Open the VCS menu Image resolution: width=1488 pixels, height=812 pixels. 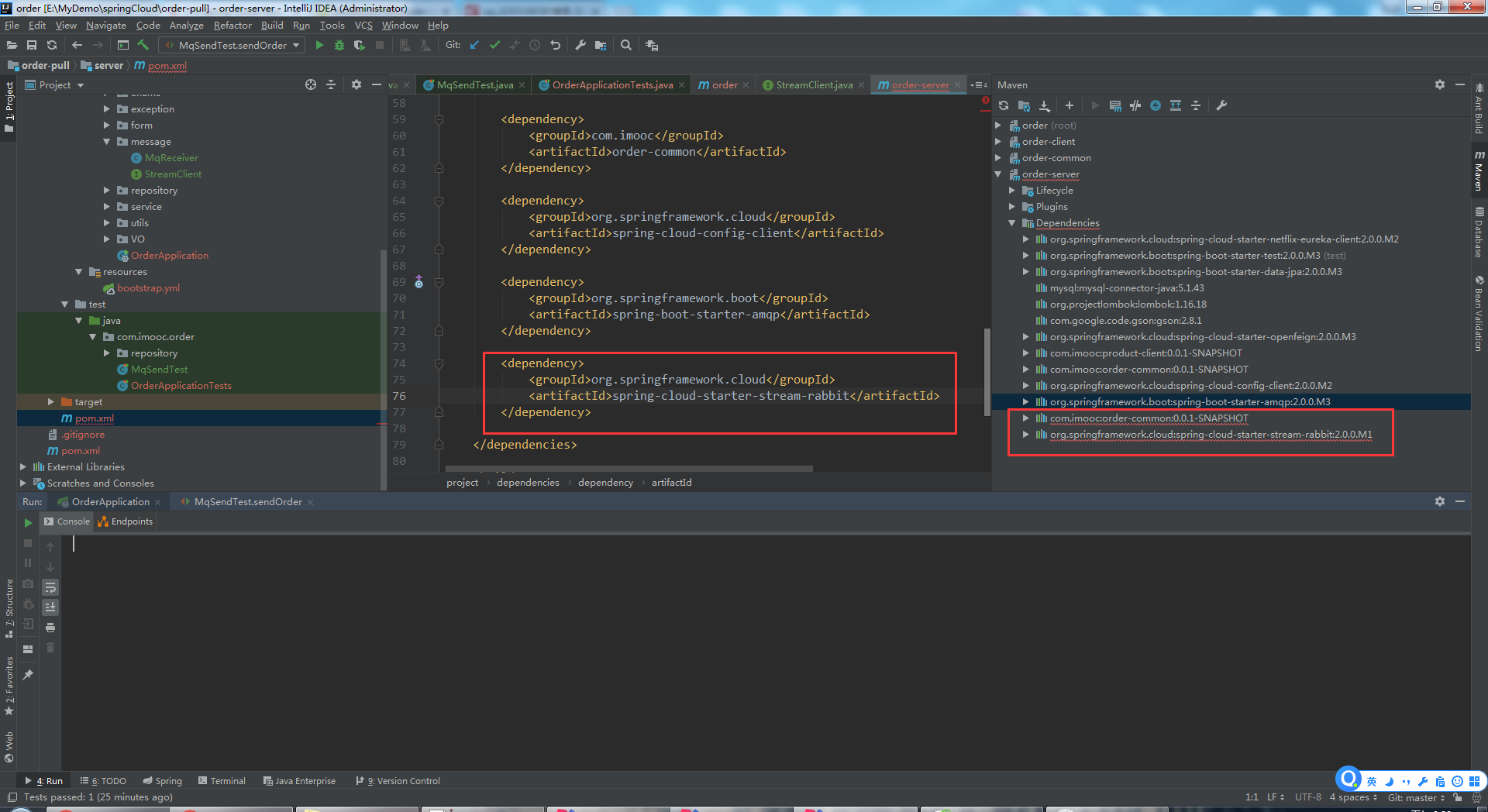click(363, 26)
